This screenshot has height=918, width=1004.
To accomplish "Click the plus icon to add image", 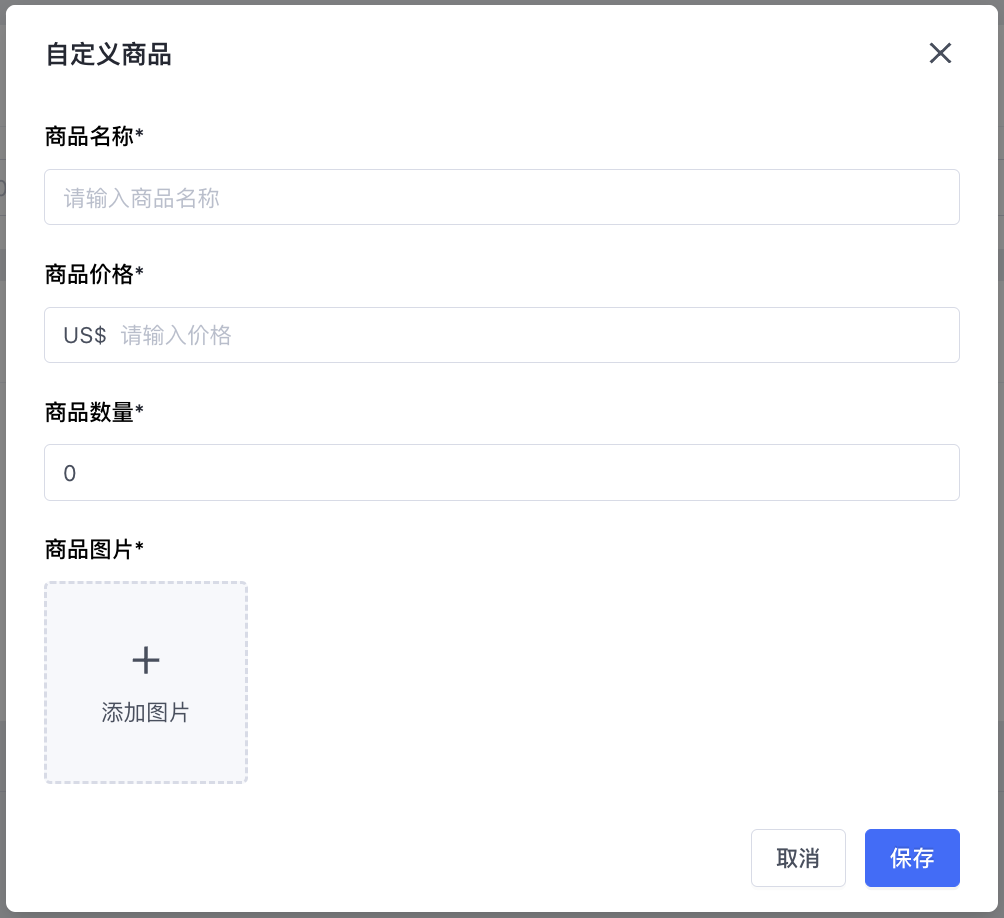I will click(146, 660).
